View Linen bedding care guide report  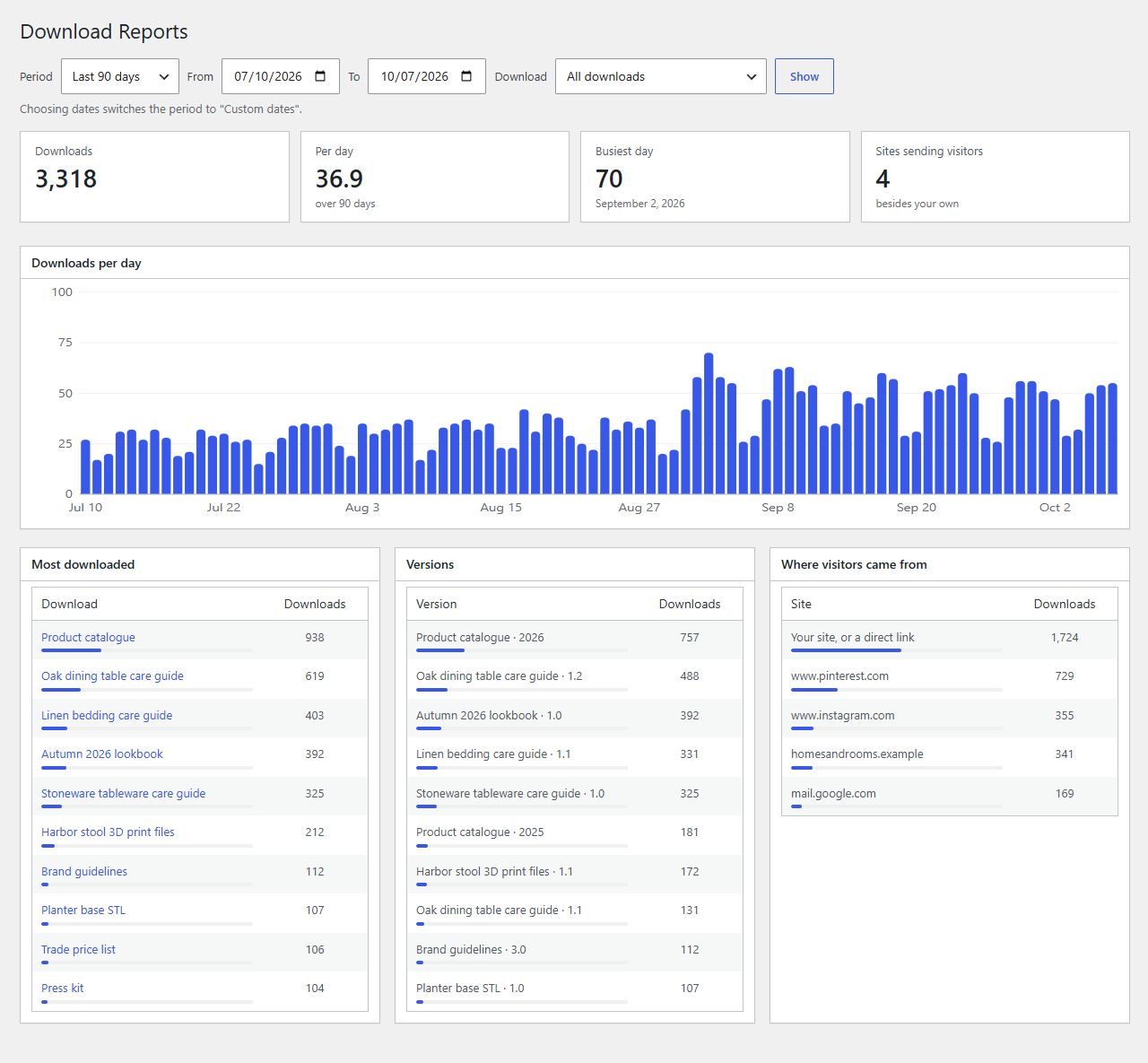107,716
